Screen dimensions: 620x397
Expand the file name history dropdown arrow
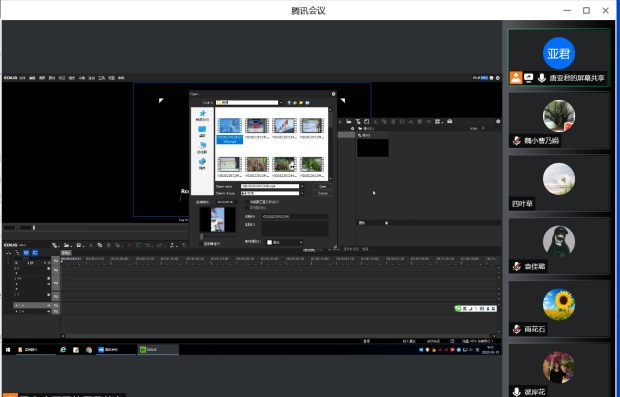click(302, 186)
